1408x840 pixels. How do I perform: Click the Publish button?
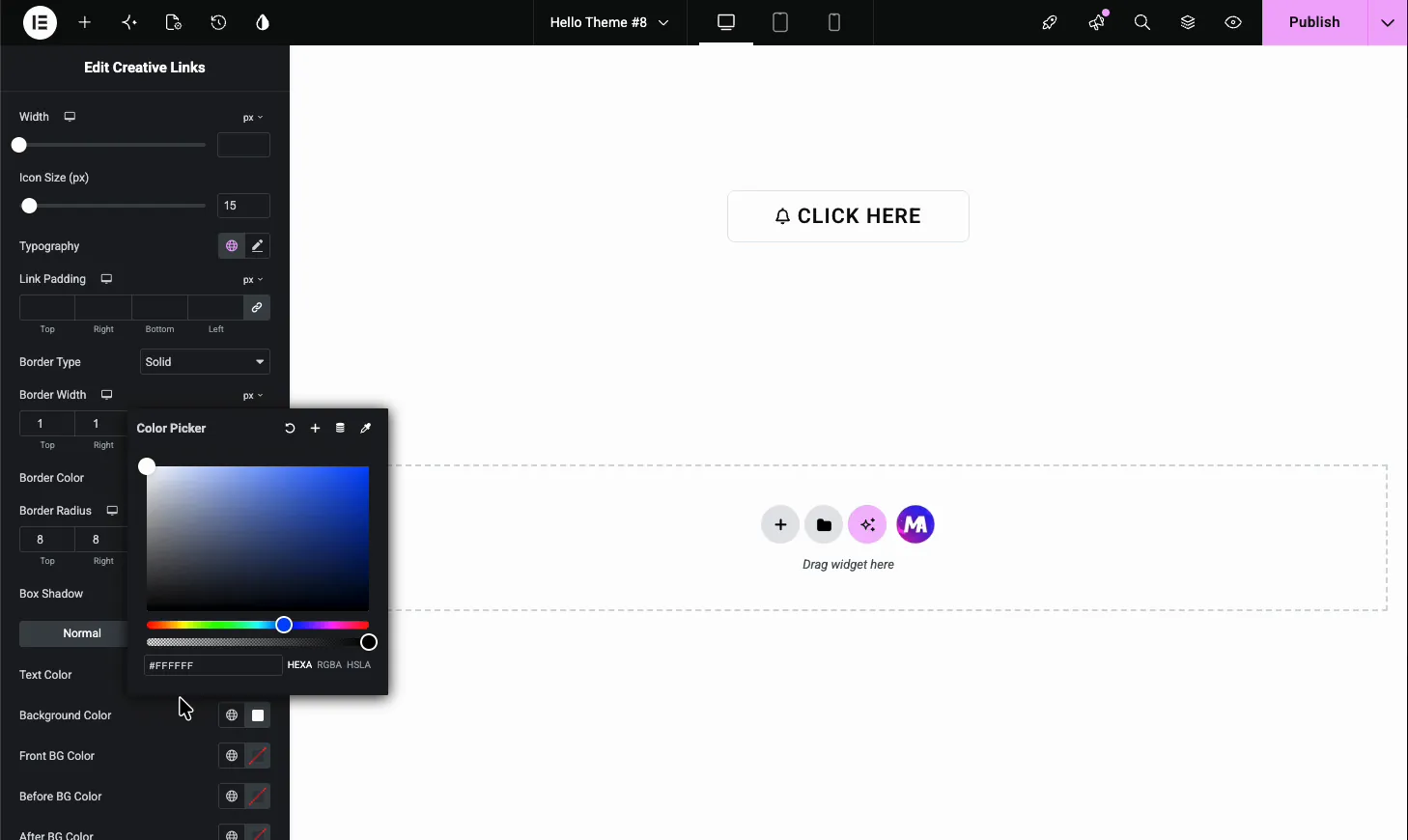tap(1314, 22)
